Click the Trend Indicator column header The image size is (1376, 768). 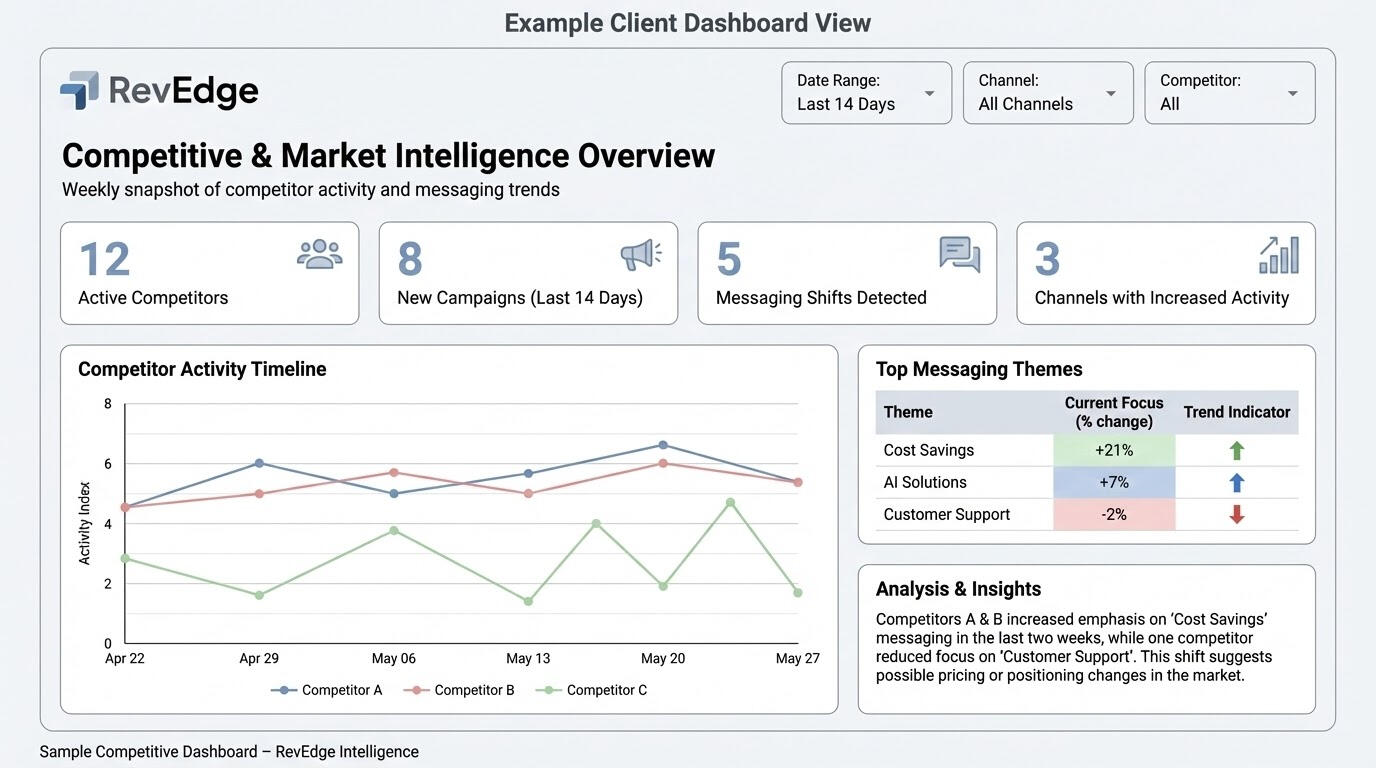coord(1236,412)
